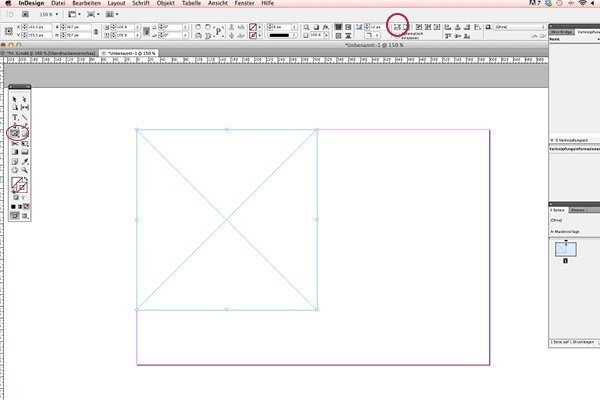Click the fill swatch in the toolbox

pos(17,183)
